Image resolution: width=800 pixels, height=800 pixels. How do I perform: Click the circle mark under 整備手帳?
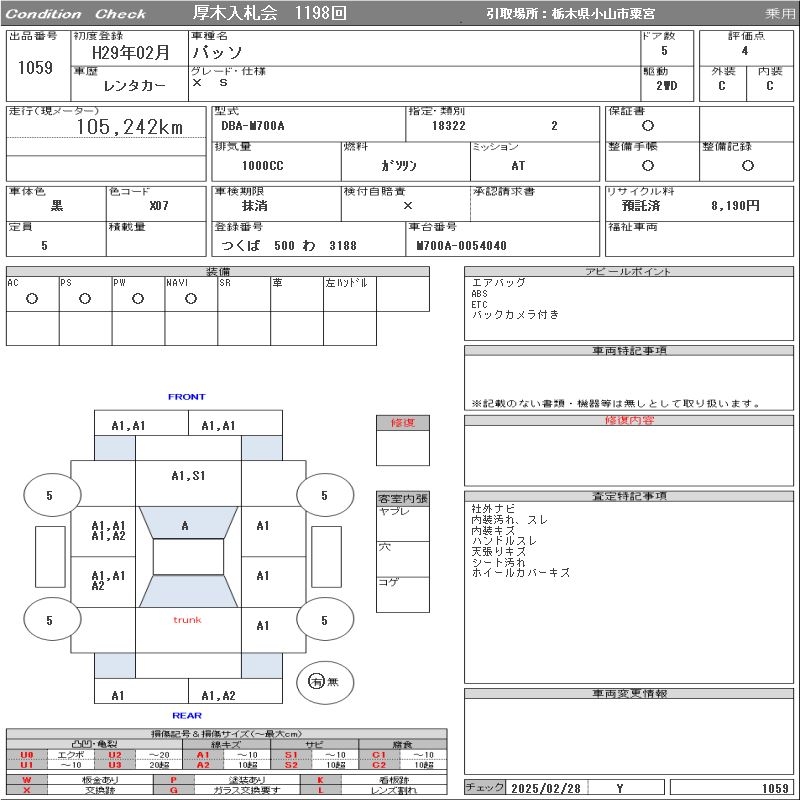(x=648, y=165)
